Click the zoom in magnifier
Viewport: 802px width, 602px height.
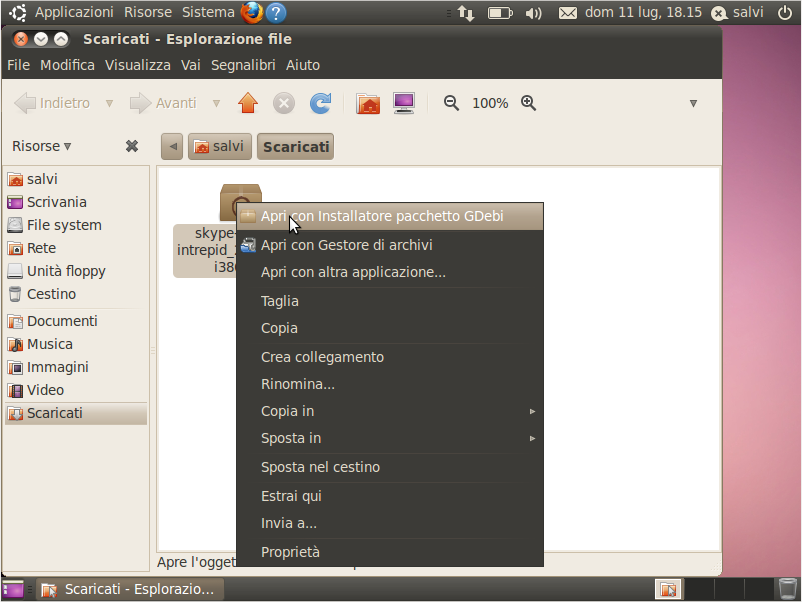[x=528, y=103]
